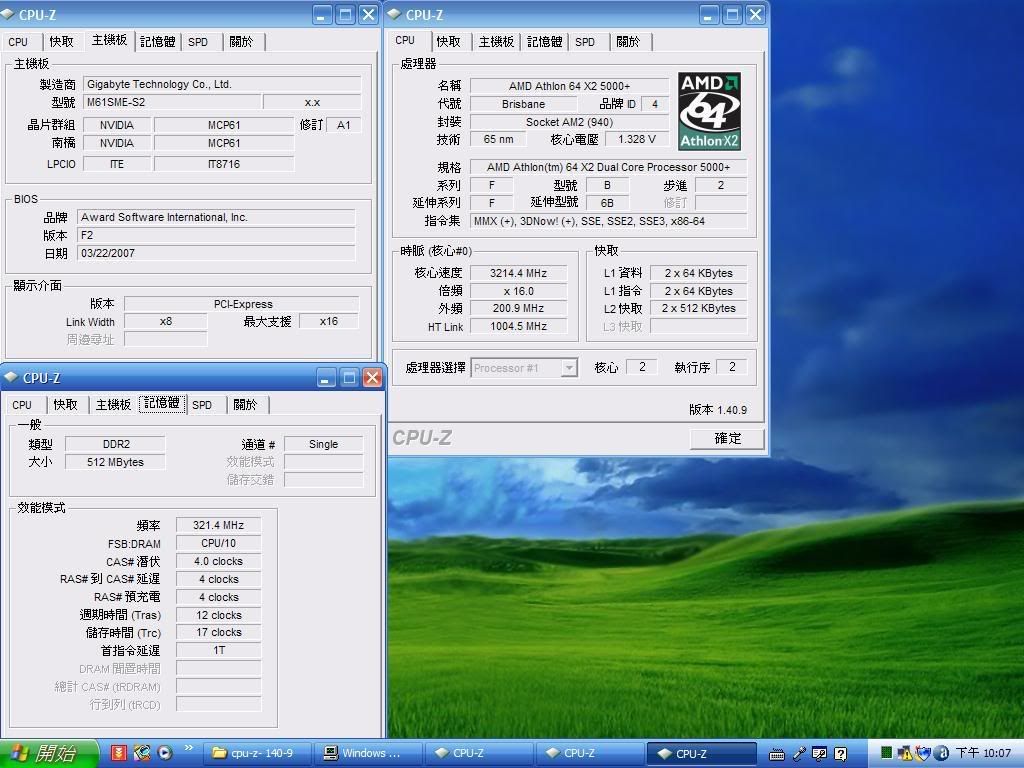
Task: Click the BIOS date '03/22/2007'
Action: point(216,253)
